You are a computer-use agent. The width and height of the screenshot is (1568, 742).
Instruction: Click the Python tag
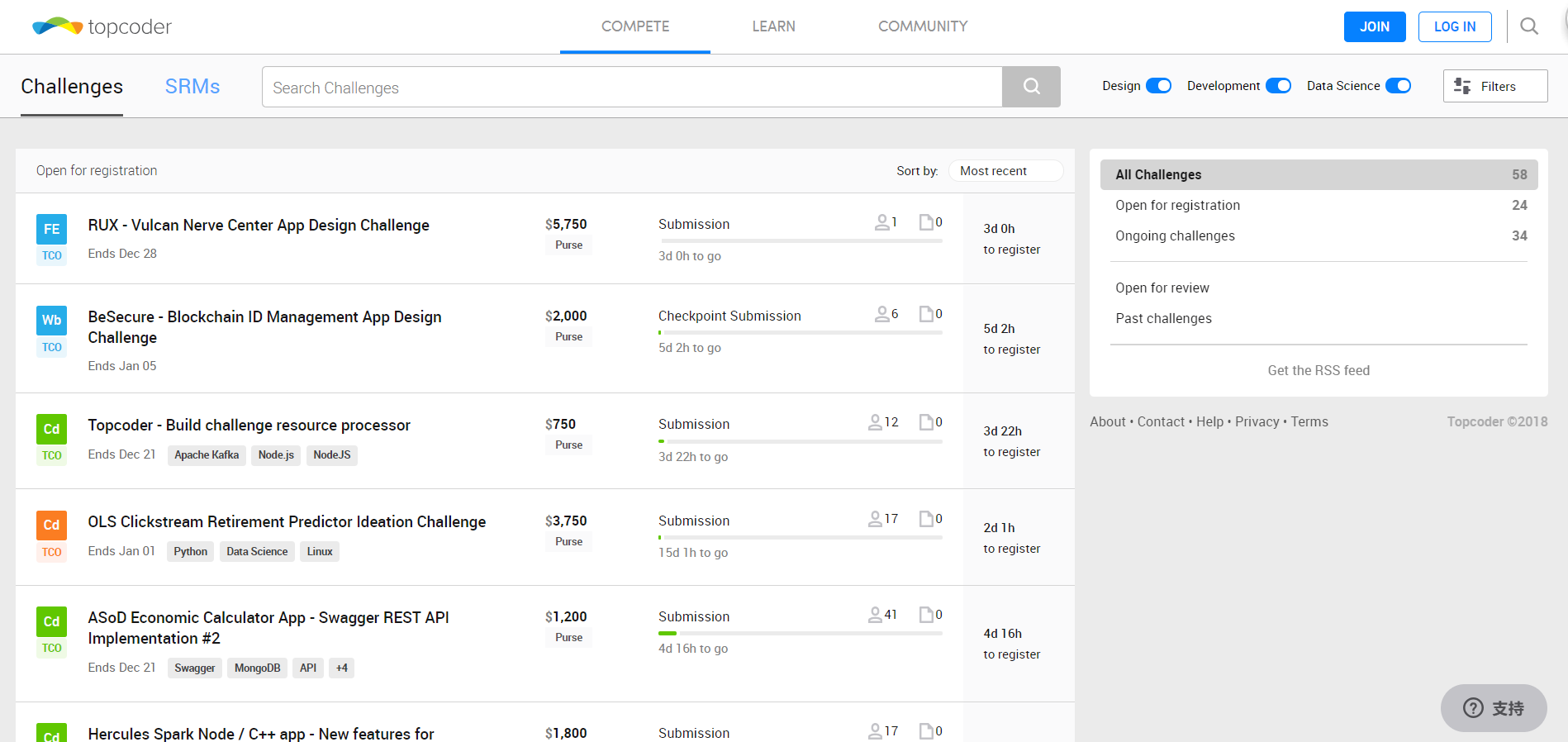(x=191, y=552)
